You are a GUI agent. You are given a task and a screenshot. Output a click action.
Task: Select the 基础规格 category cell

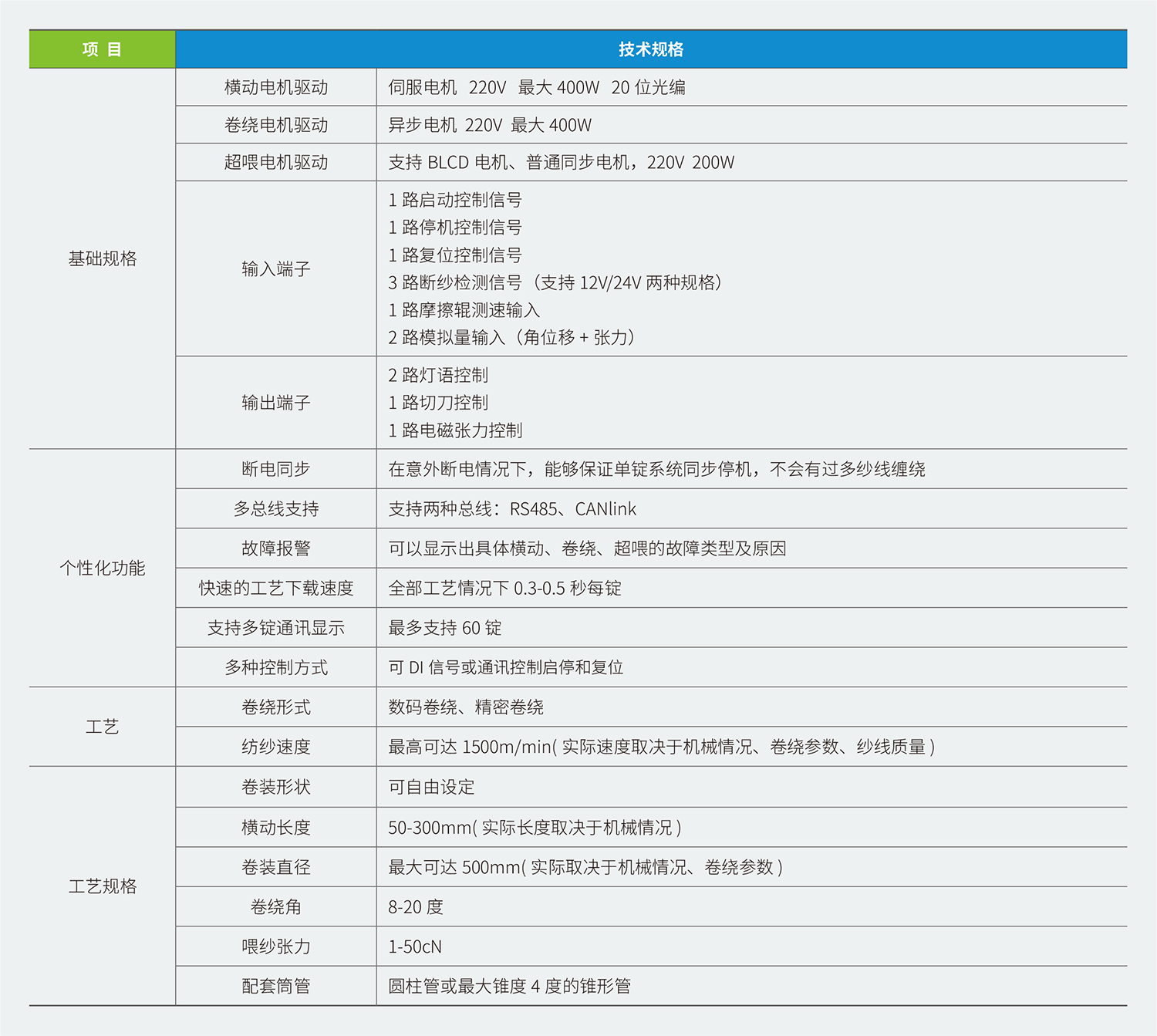(102, 258)
